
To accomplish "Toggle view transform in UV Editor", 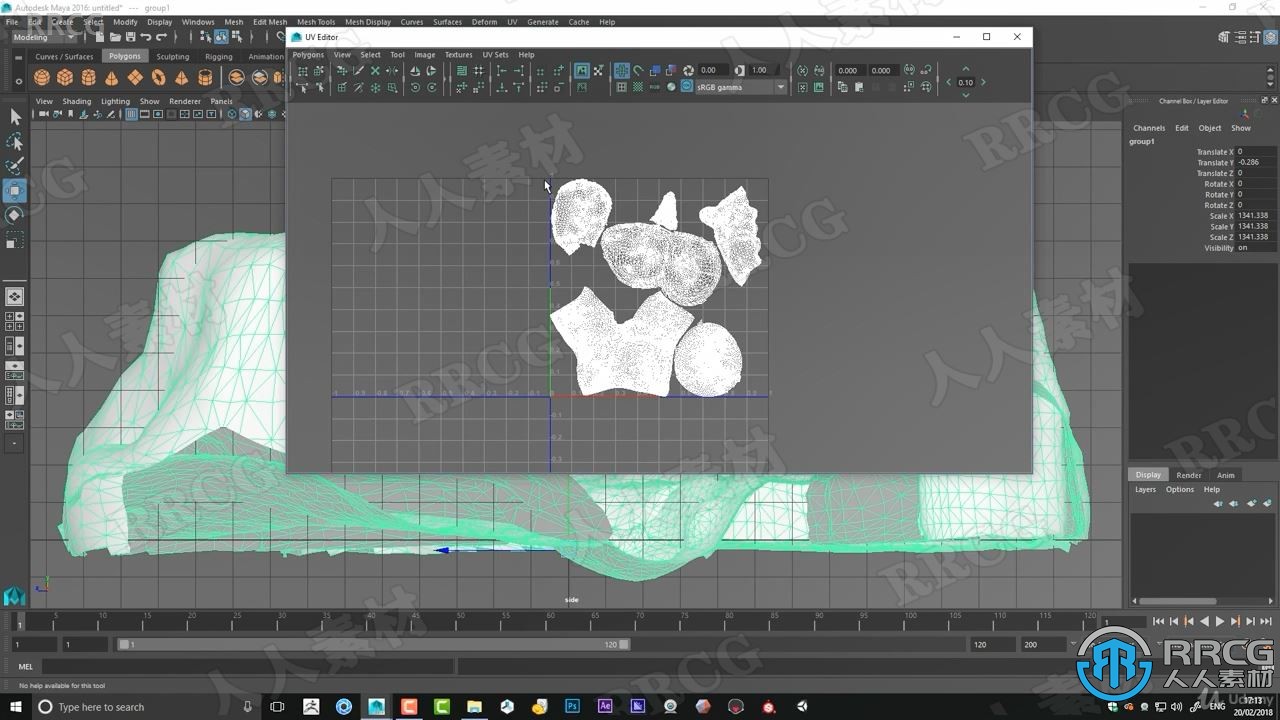I will [x=687, y=86].
